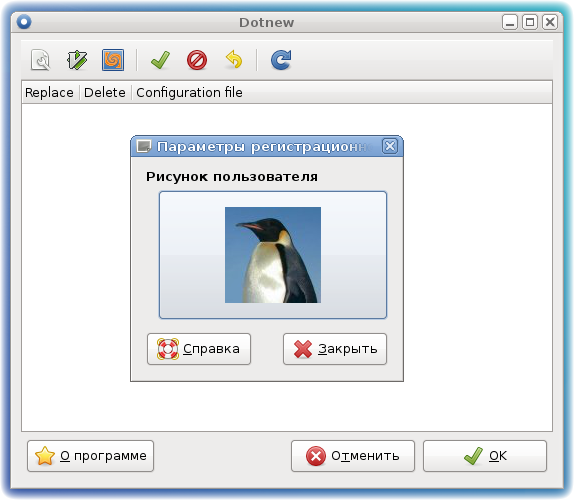
Task: Click the Delete column header
Action: point(105,92)
